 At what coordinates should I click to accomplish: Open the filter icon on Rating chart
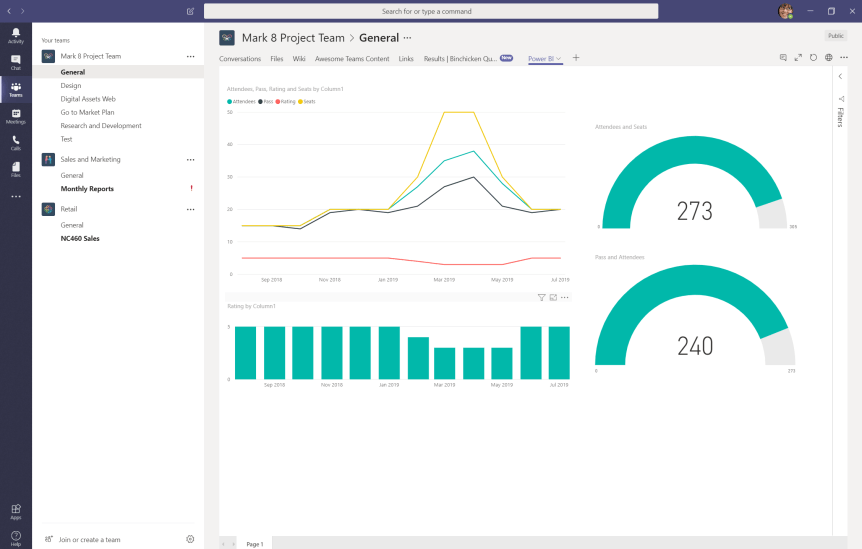(541, 297)
